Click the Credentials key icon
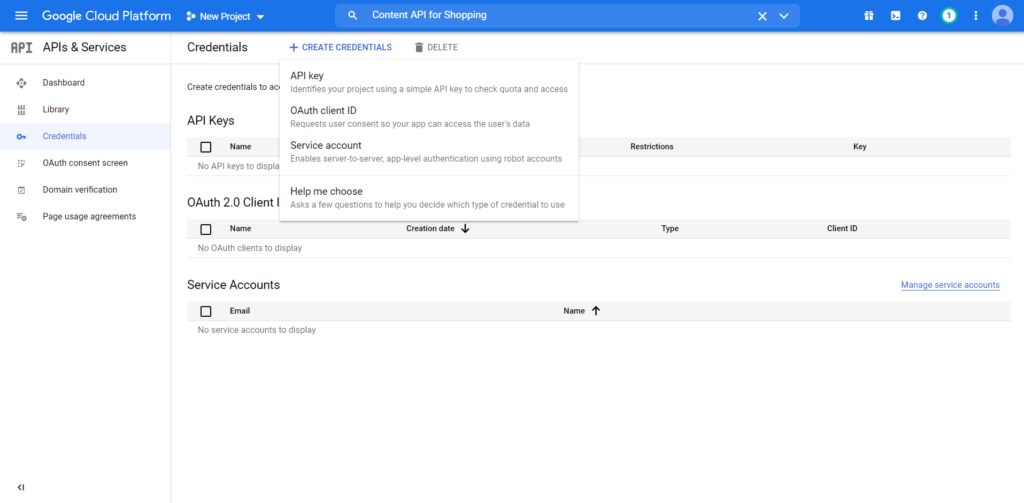1024x503 pixels. (x=21, y=137)
